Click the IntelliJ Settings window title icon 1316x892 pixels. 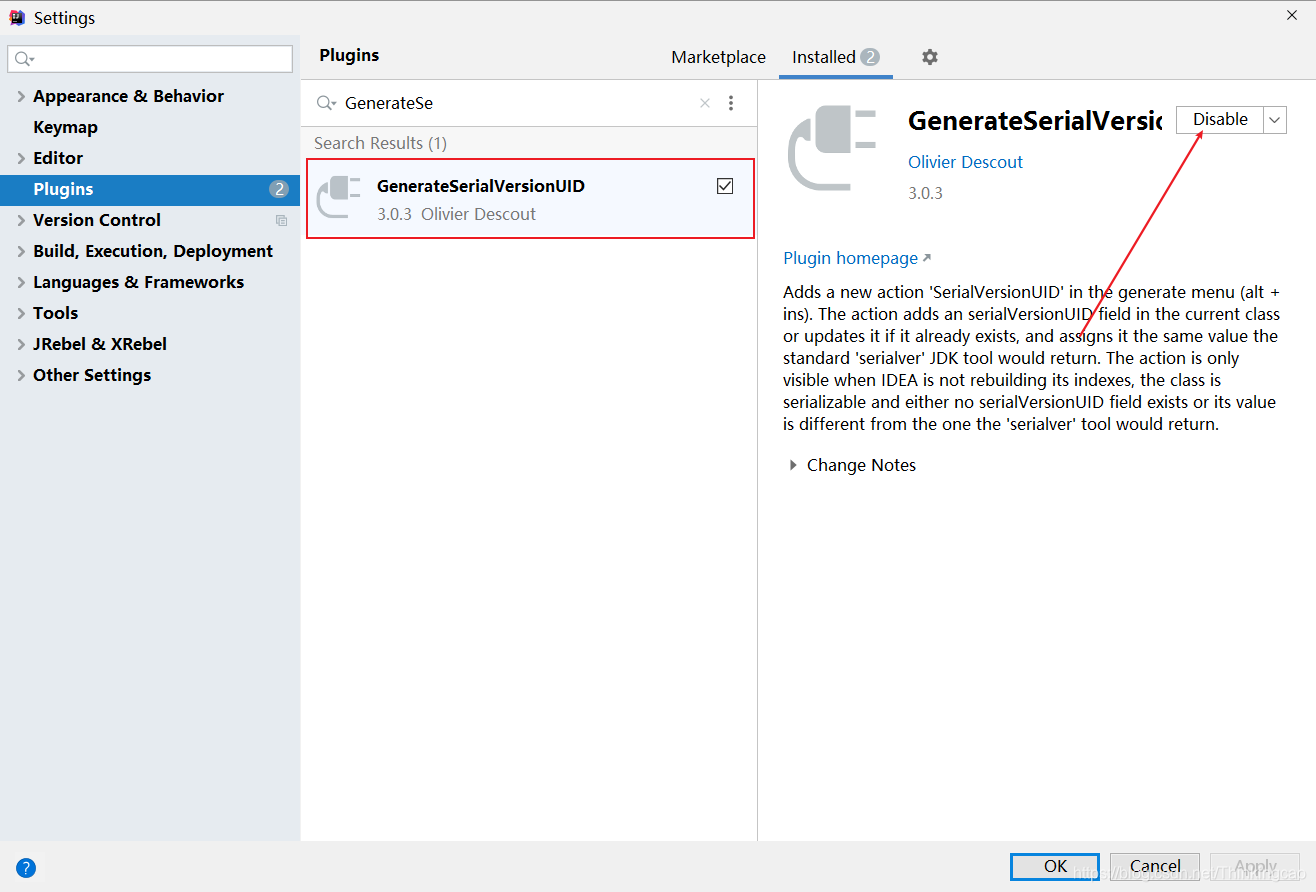point(17,17)
